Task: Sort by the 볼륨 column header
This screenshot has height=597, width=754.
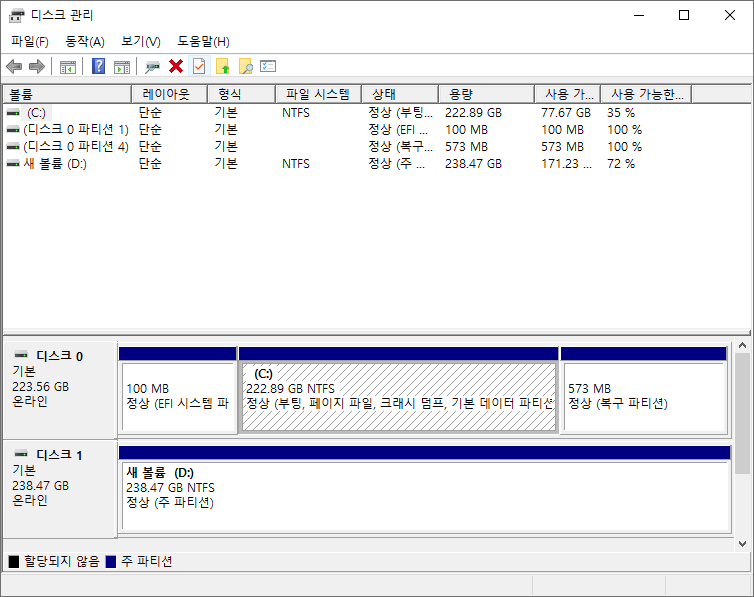Action: (67, 94)
